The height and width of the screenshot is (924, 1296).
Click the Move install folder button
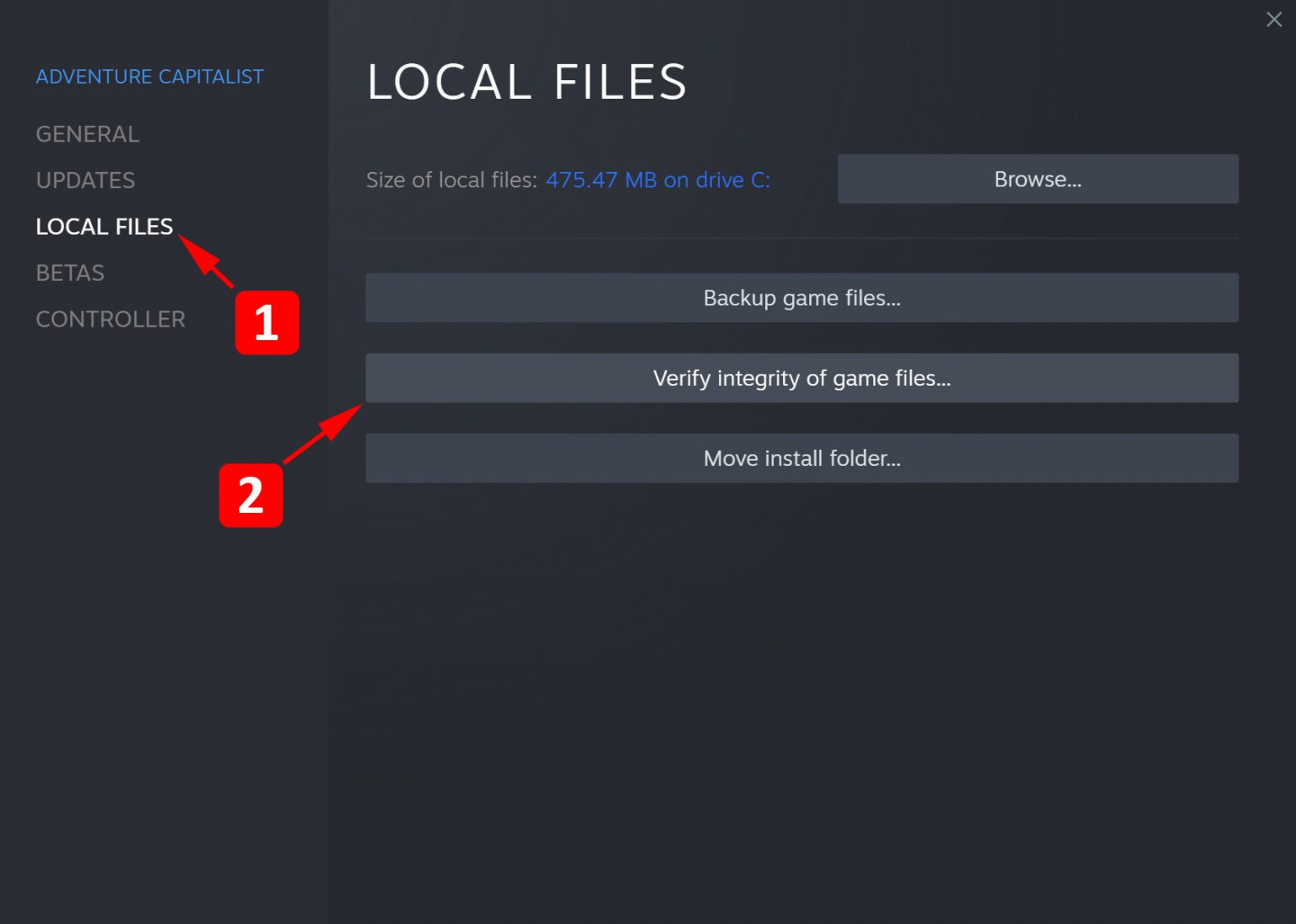click(x=801, y=458)
